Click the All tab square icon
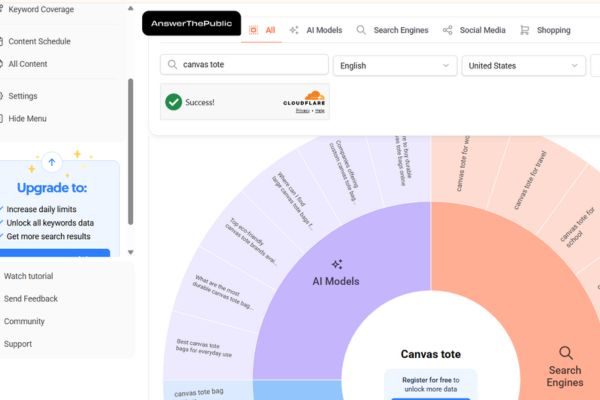Viewport: 600px width, 400px height. tap(253, 30)
